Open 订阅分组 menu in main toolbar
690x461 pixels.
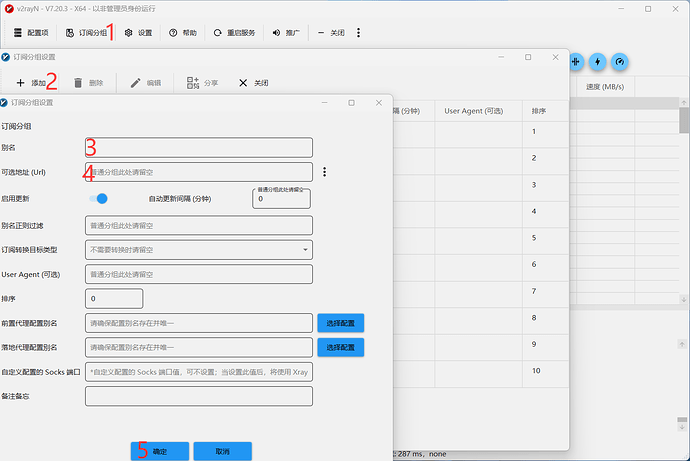click(87, 33)
